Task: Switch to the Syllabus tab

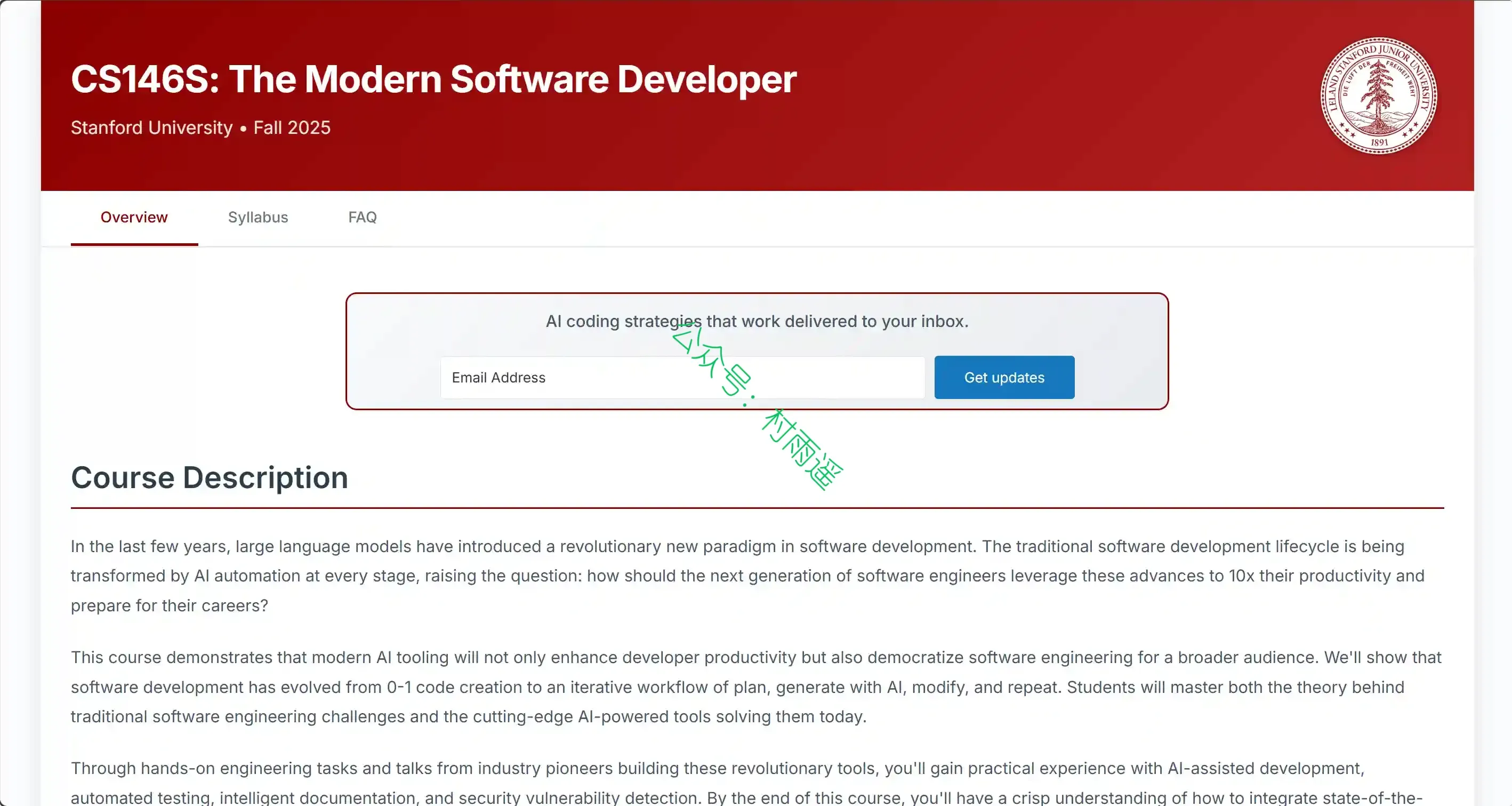Action: (x=258, y=217)
